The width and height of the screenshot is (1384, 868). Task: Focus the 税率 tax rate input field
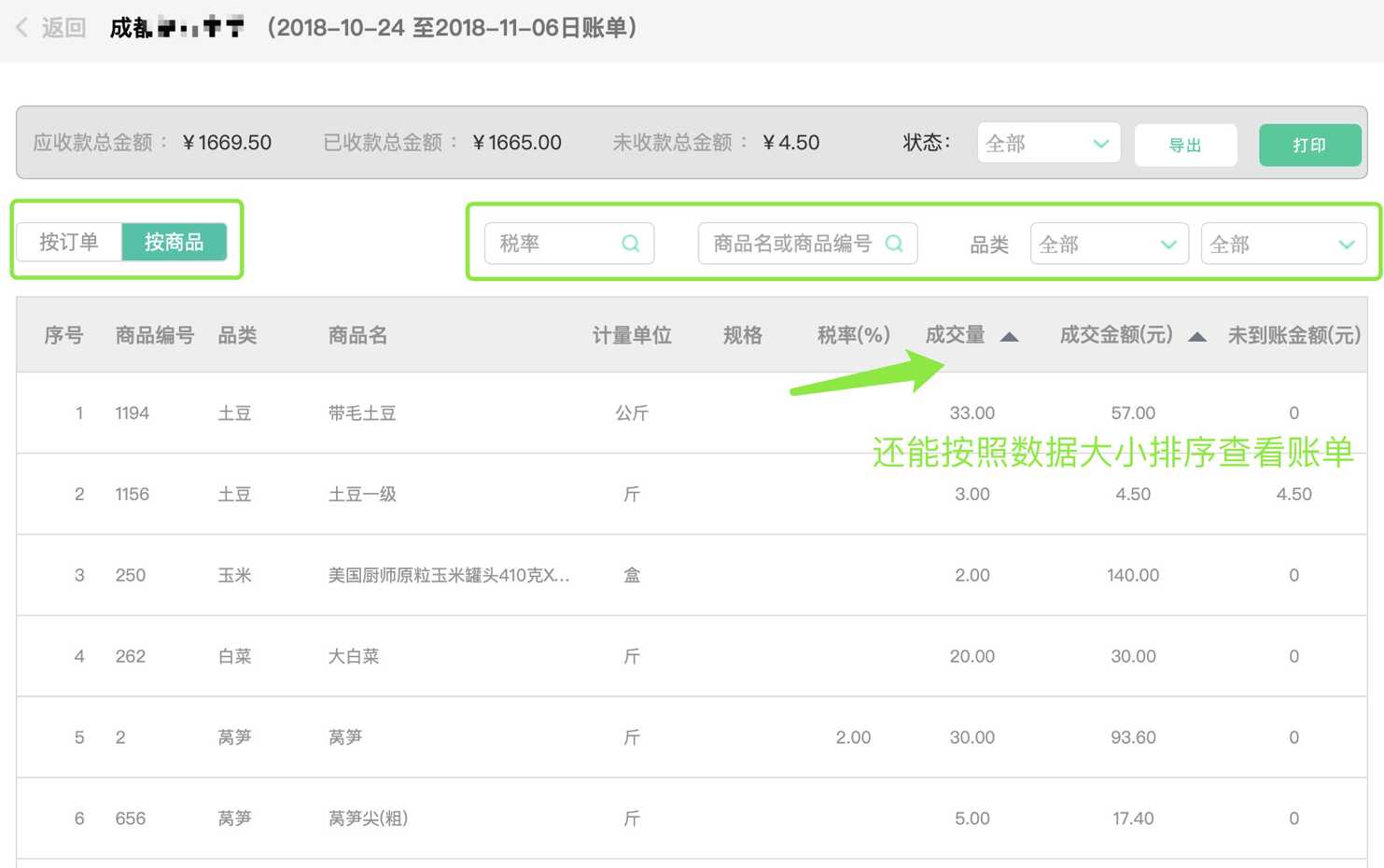[x=555, y=244]
